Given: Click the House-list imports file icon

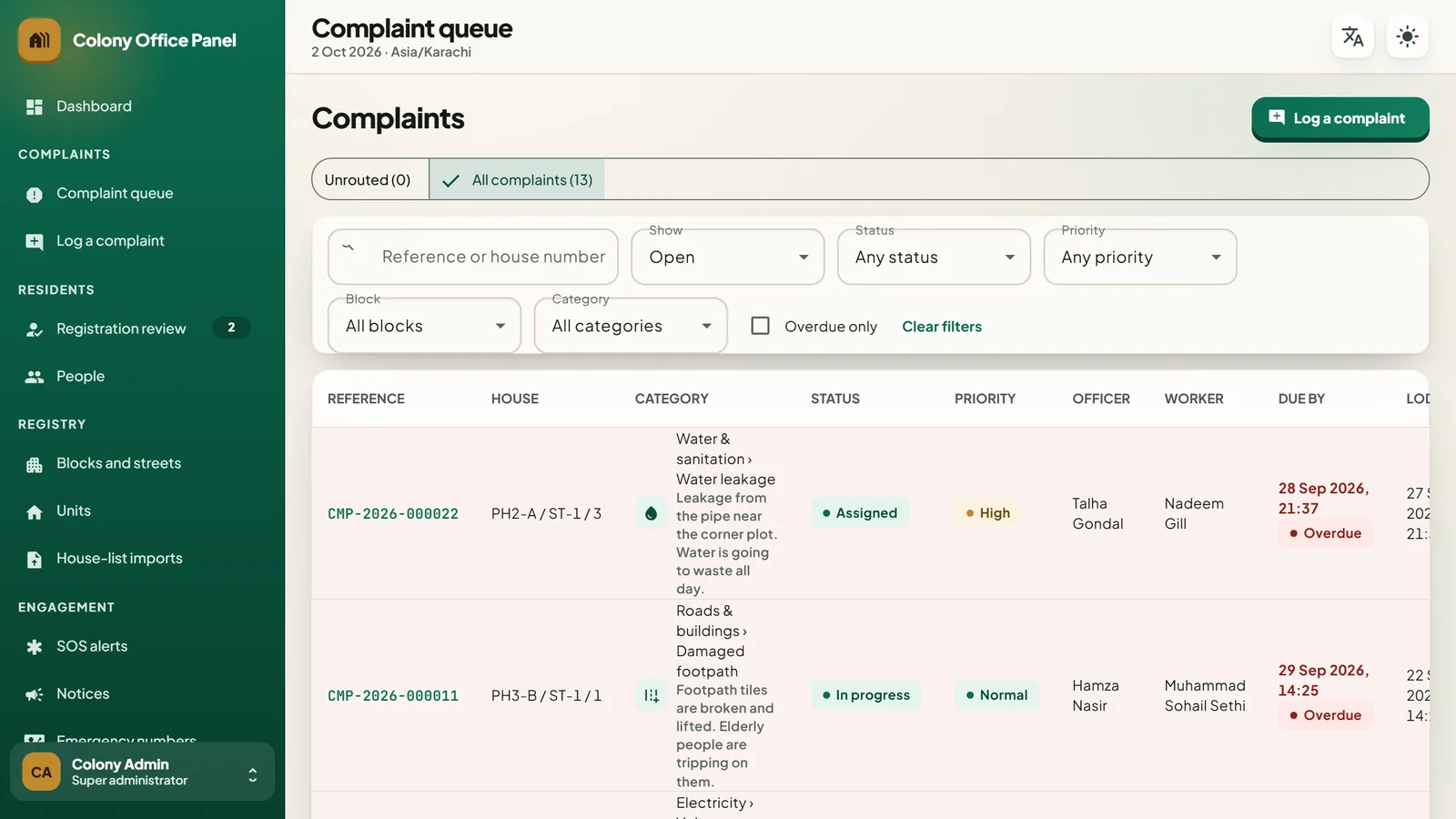Looking at the screenshot, I should [x=35, y=559].
